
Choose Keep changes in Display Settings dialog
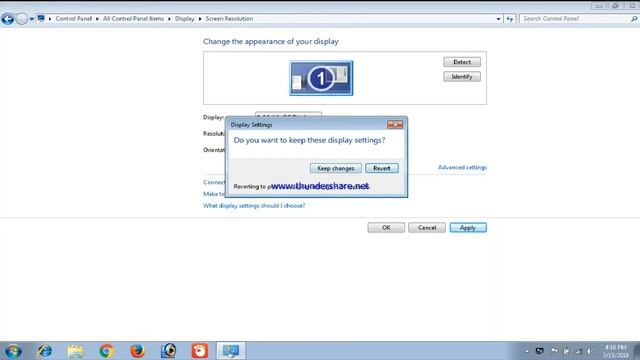point(336,168)
